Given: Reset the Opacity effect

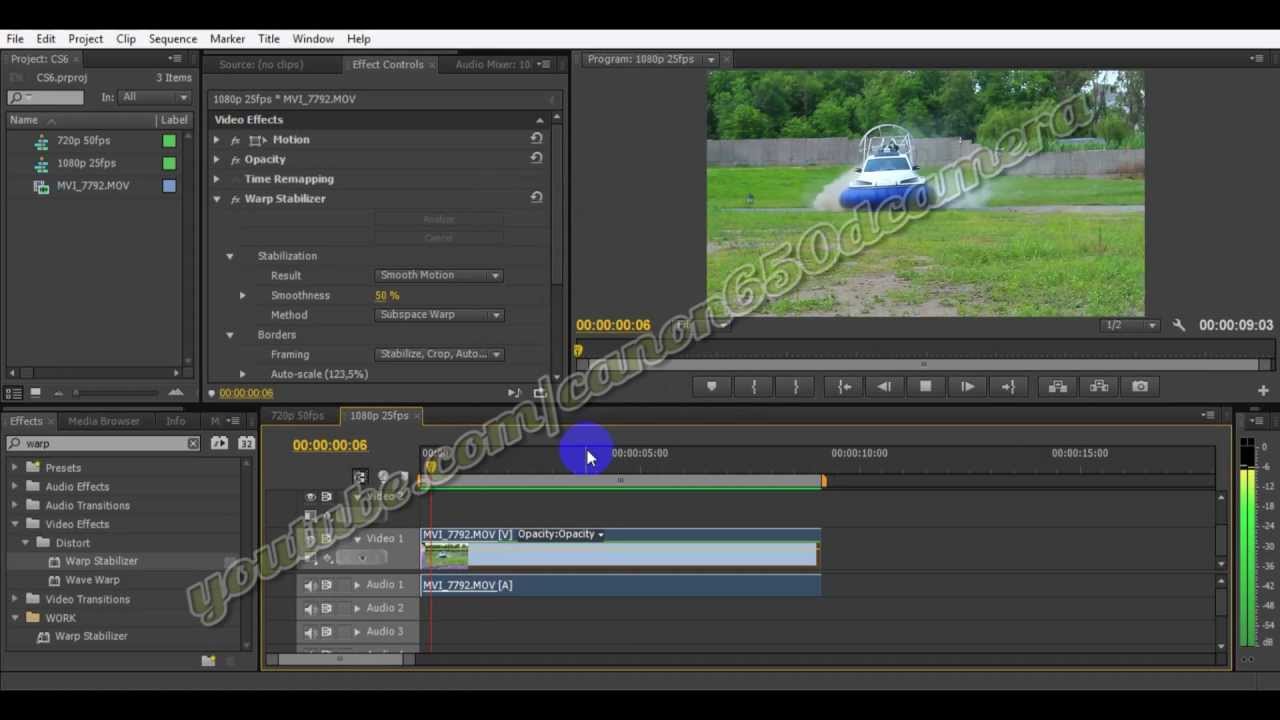Looking at the screenshot, I should point(536,158).
